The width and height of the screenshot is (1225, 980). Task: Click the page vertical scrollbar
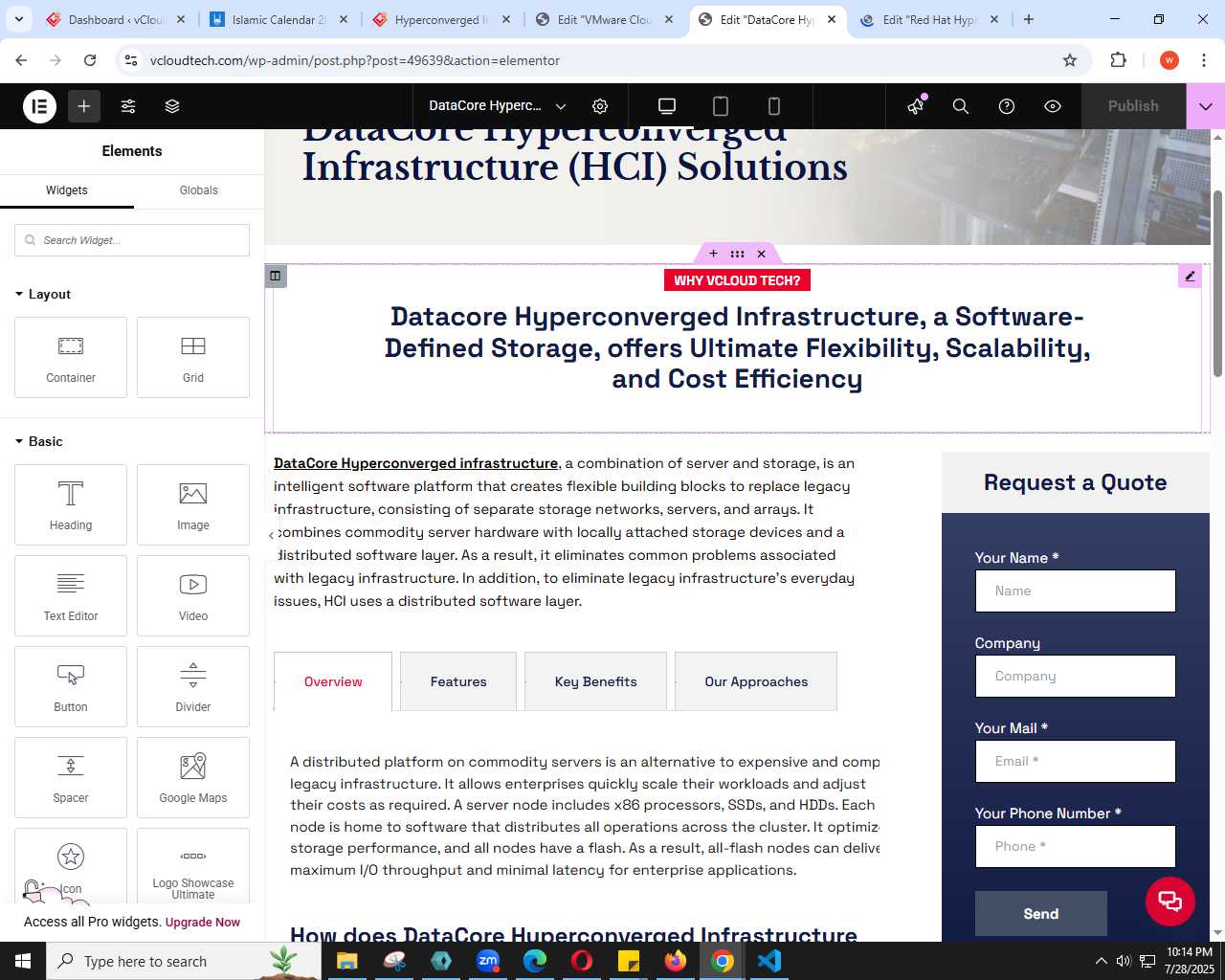coord(1217,283)
